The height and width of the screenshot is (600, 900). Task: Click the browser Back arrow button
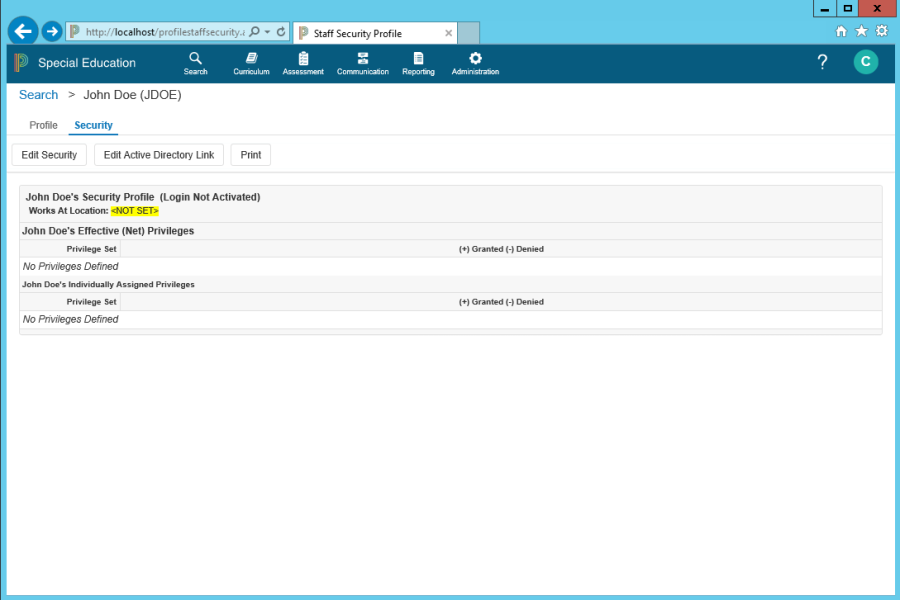pyautogui.click(x=23, y=31)
